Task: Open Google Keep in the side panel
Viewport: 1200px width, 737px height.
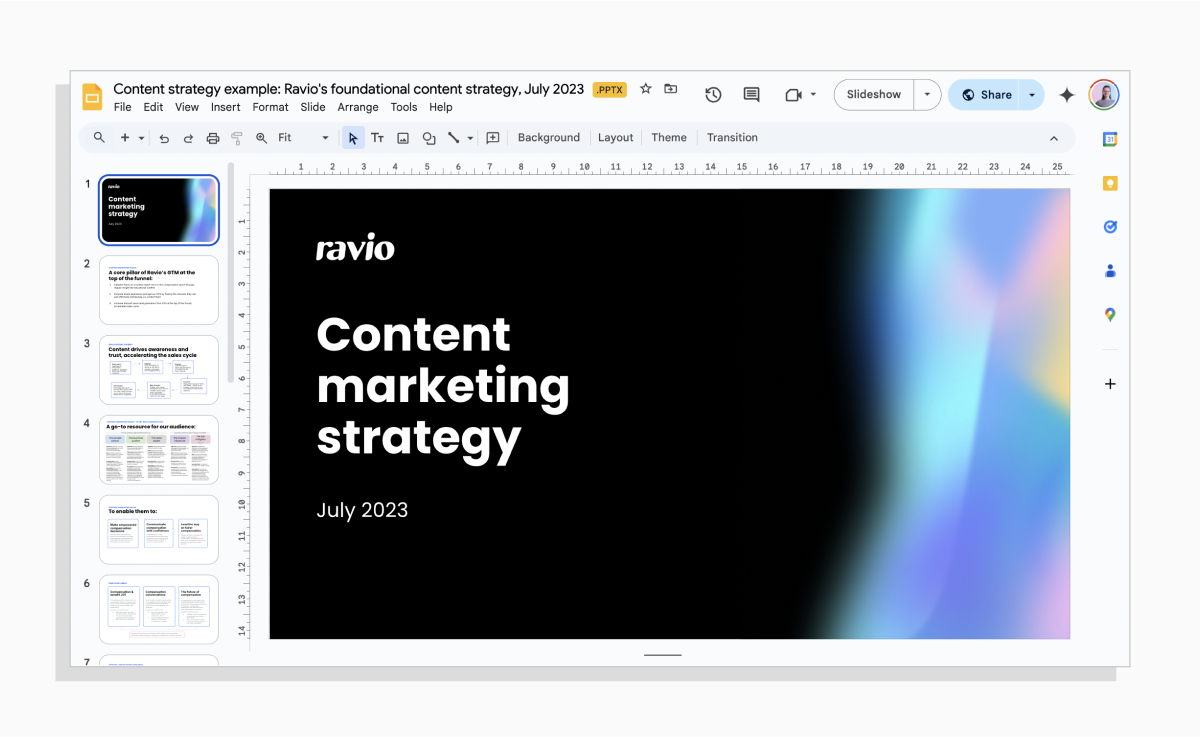Action: point(1110,183)
